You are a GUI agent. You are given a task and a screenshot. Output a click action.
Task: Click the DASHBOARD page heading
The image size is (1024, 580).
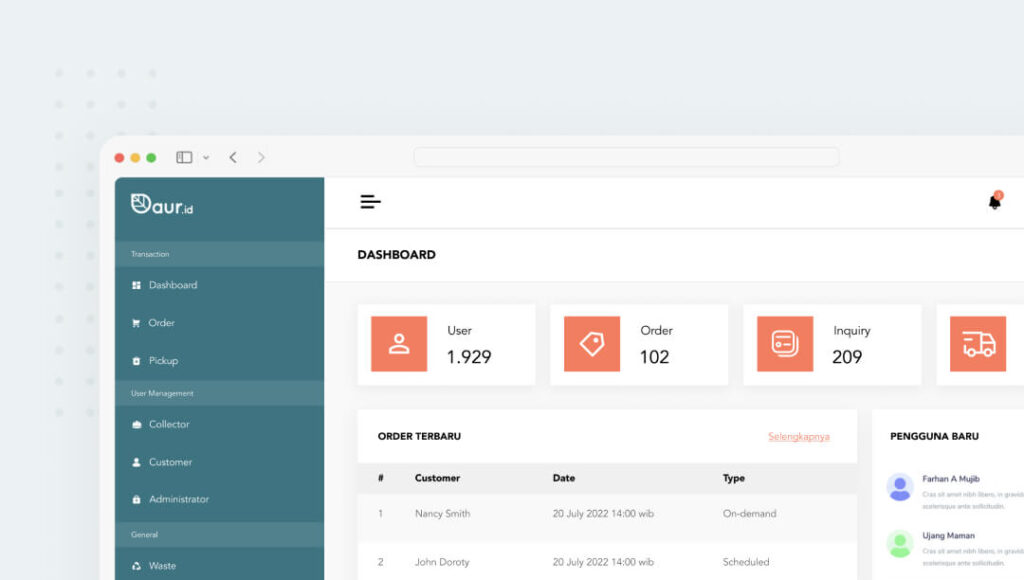pos(396,255)
